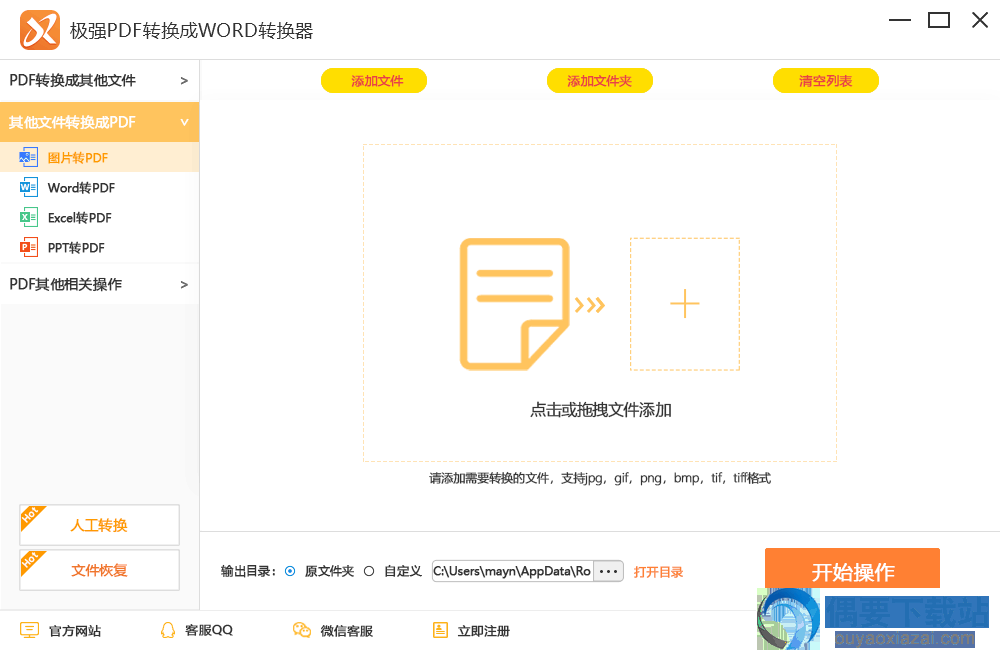Click the register now icon
1000x650 pixels.
440,630
